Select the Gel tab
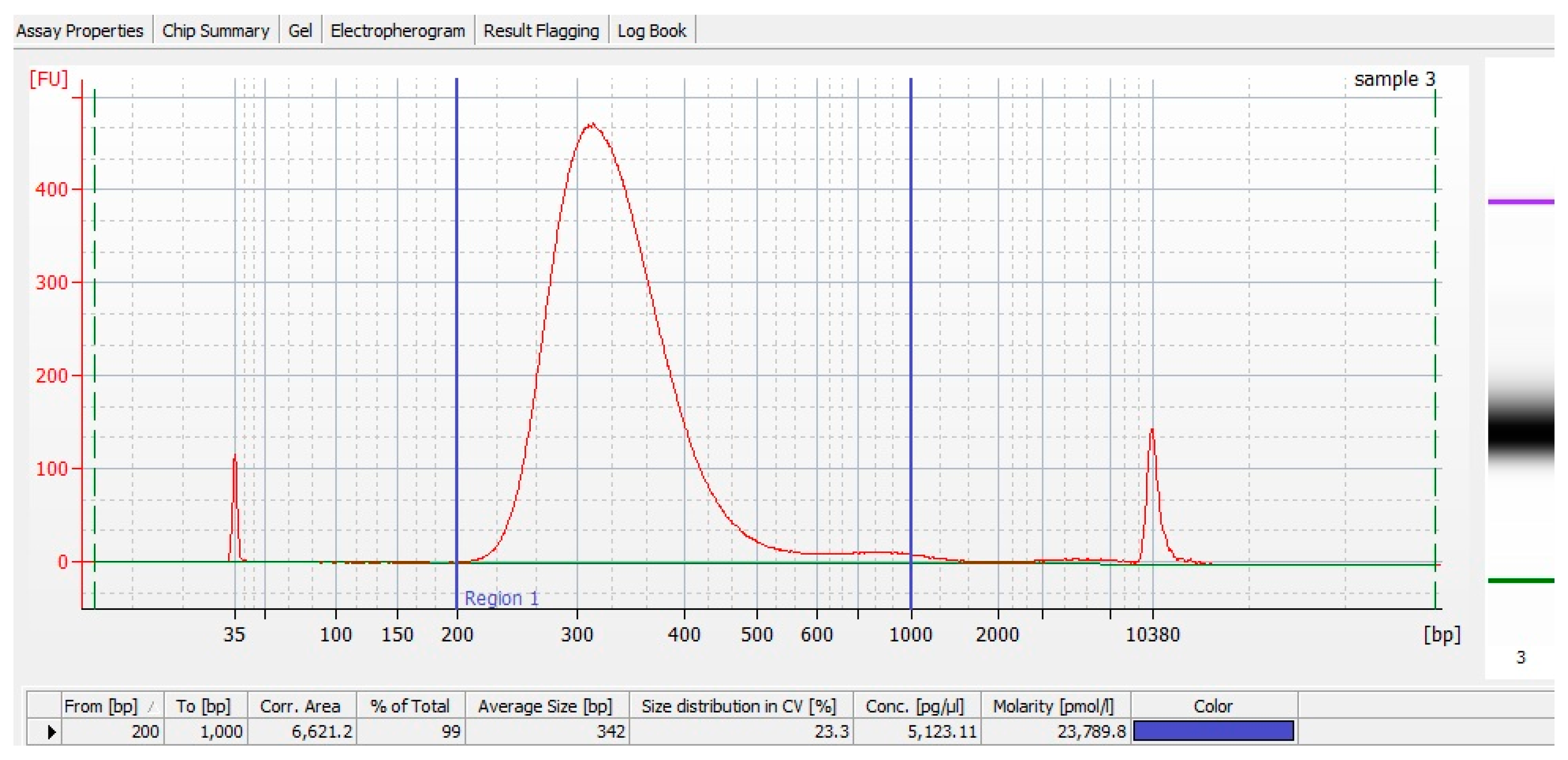 [x=300, y=30]
